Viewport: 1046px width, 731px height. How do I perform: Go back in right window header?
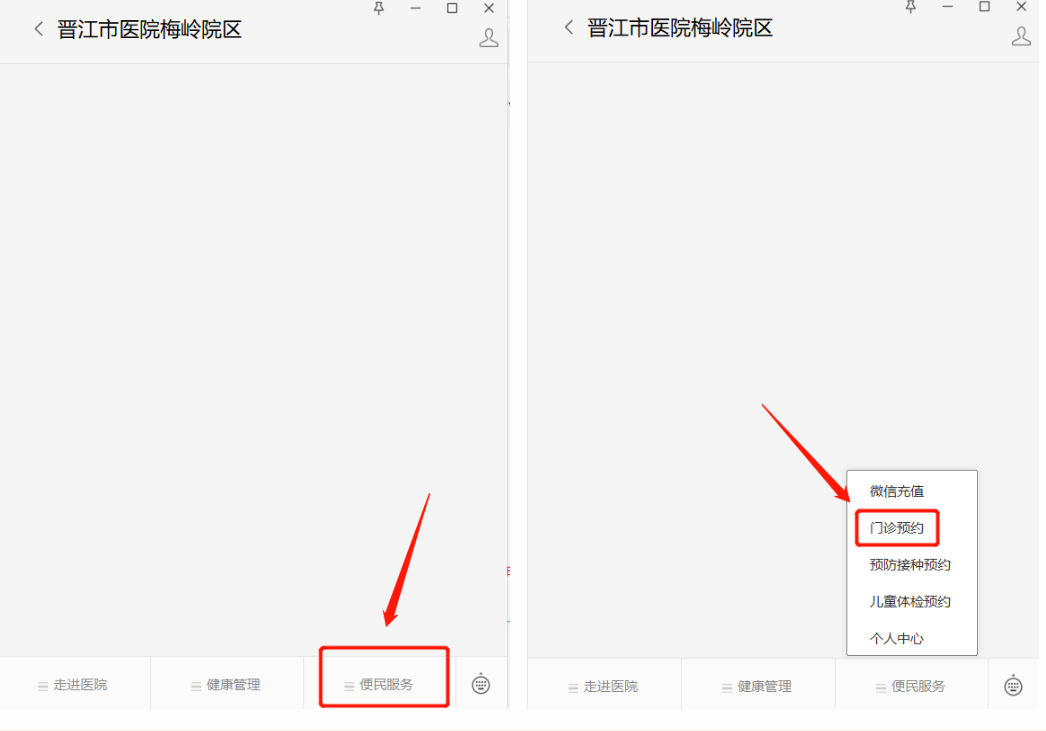[x=569, y=27]
